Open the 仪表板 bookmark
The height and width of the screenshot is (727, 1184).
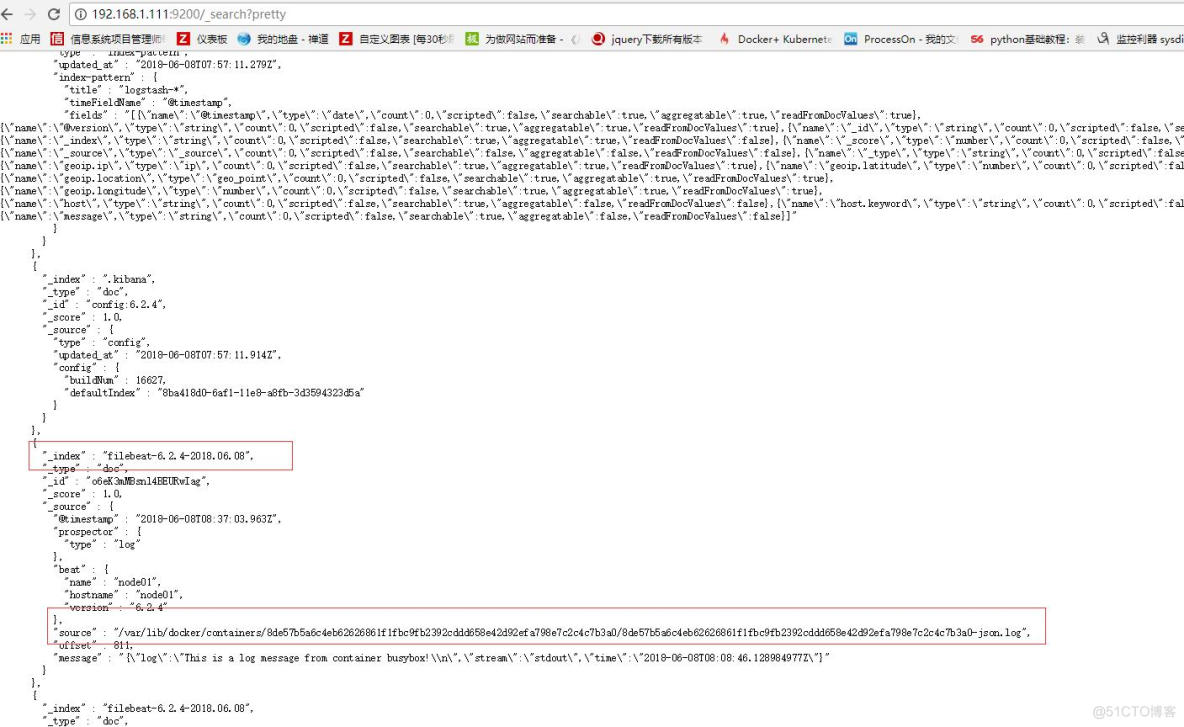pos(202,39)
